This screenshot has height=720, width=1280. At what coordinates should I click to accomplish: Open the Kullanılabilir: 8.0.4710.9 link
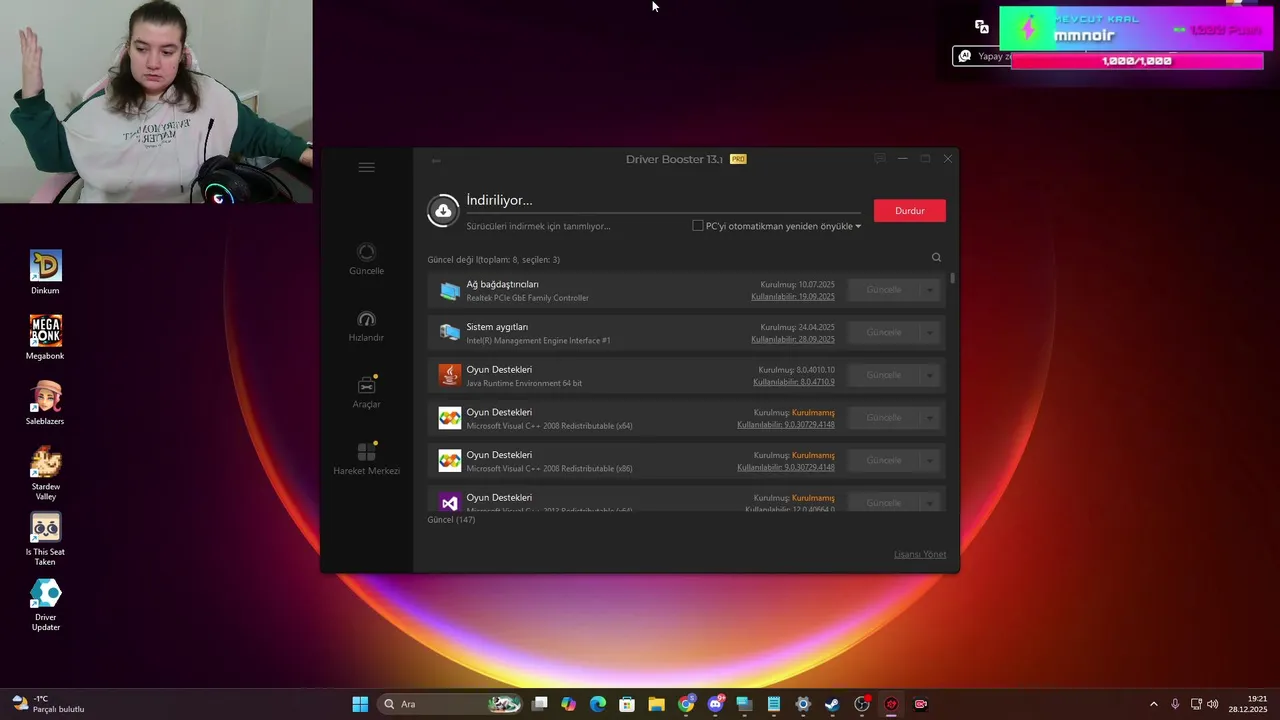[794, 382]
